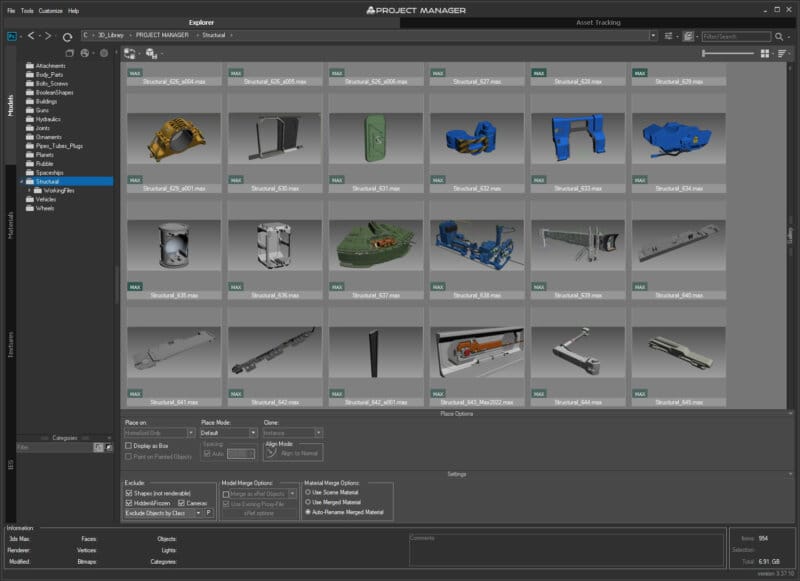Open the File menu
The width and height of the screenshot is (800, 581).
pyautogui.click(x=11, y=11)
